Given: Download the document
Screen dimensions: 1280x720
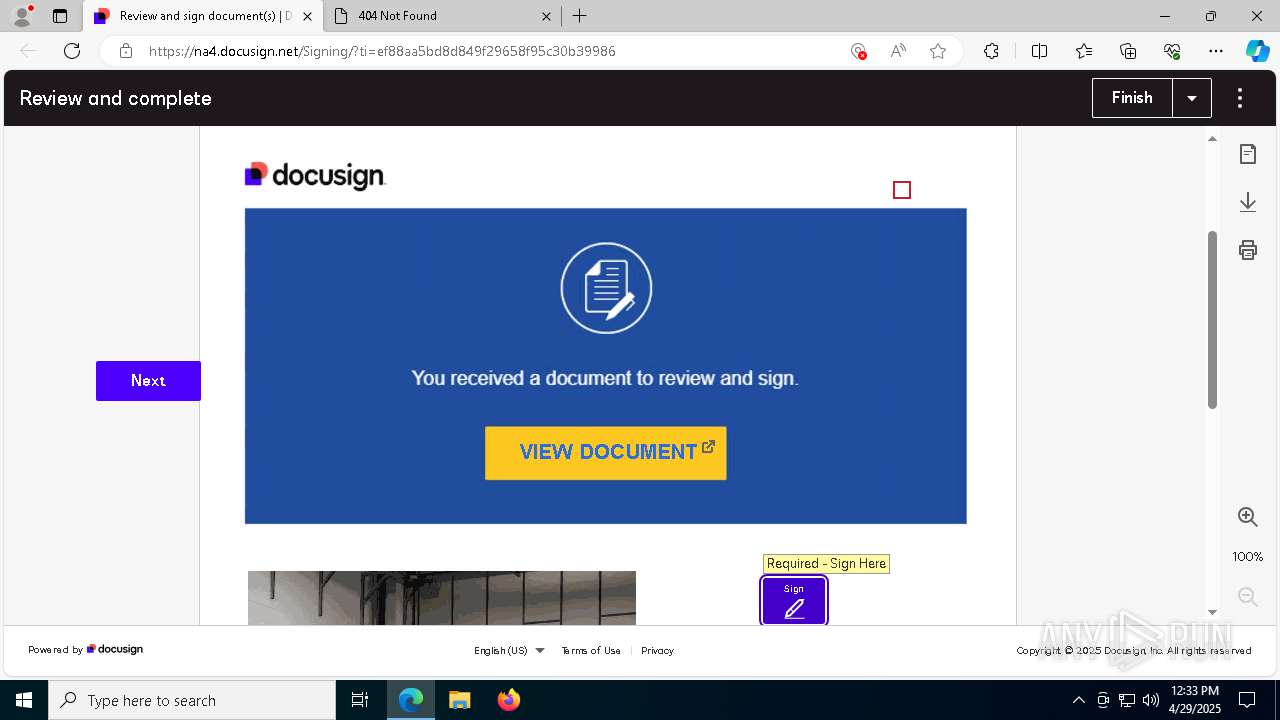Looking at the screenshot, I should tap(1248, 202).
